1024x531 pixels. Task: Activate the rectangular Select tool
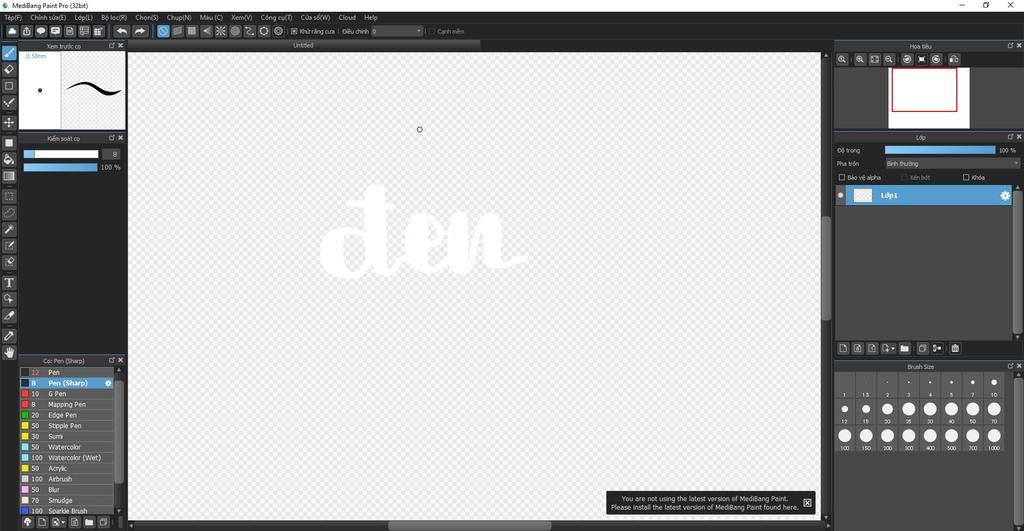coord(9,196)
